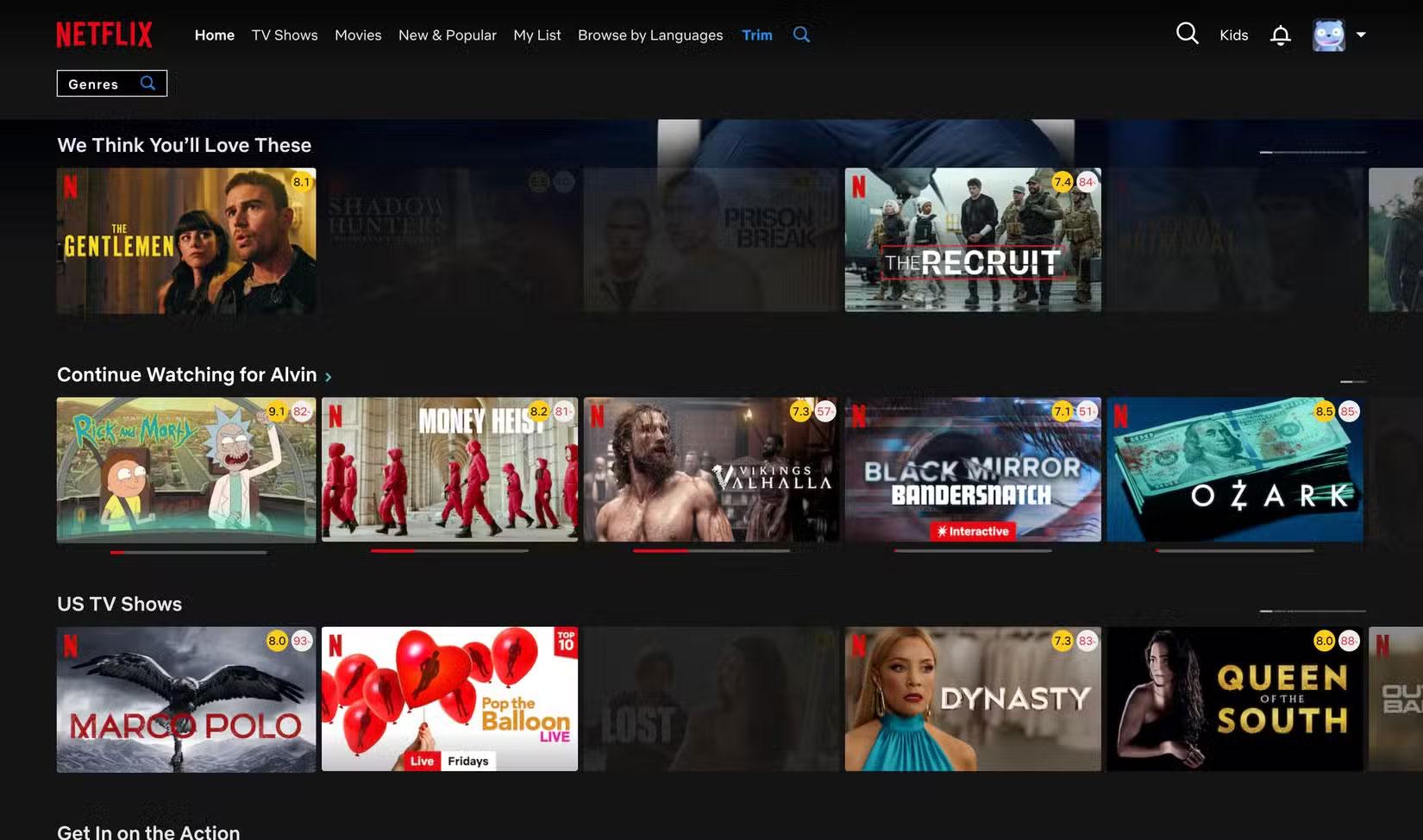Click the search icon inside the Genres box

(147, 83)
